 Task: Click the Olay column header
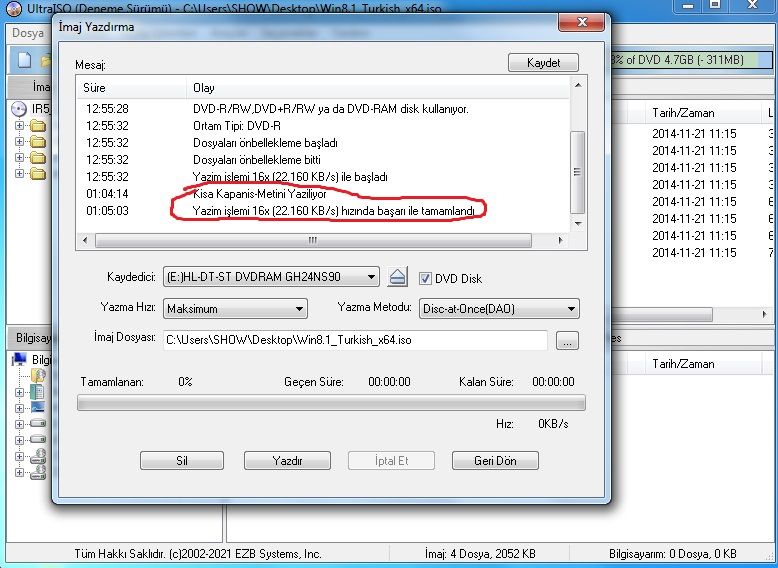378,88
